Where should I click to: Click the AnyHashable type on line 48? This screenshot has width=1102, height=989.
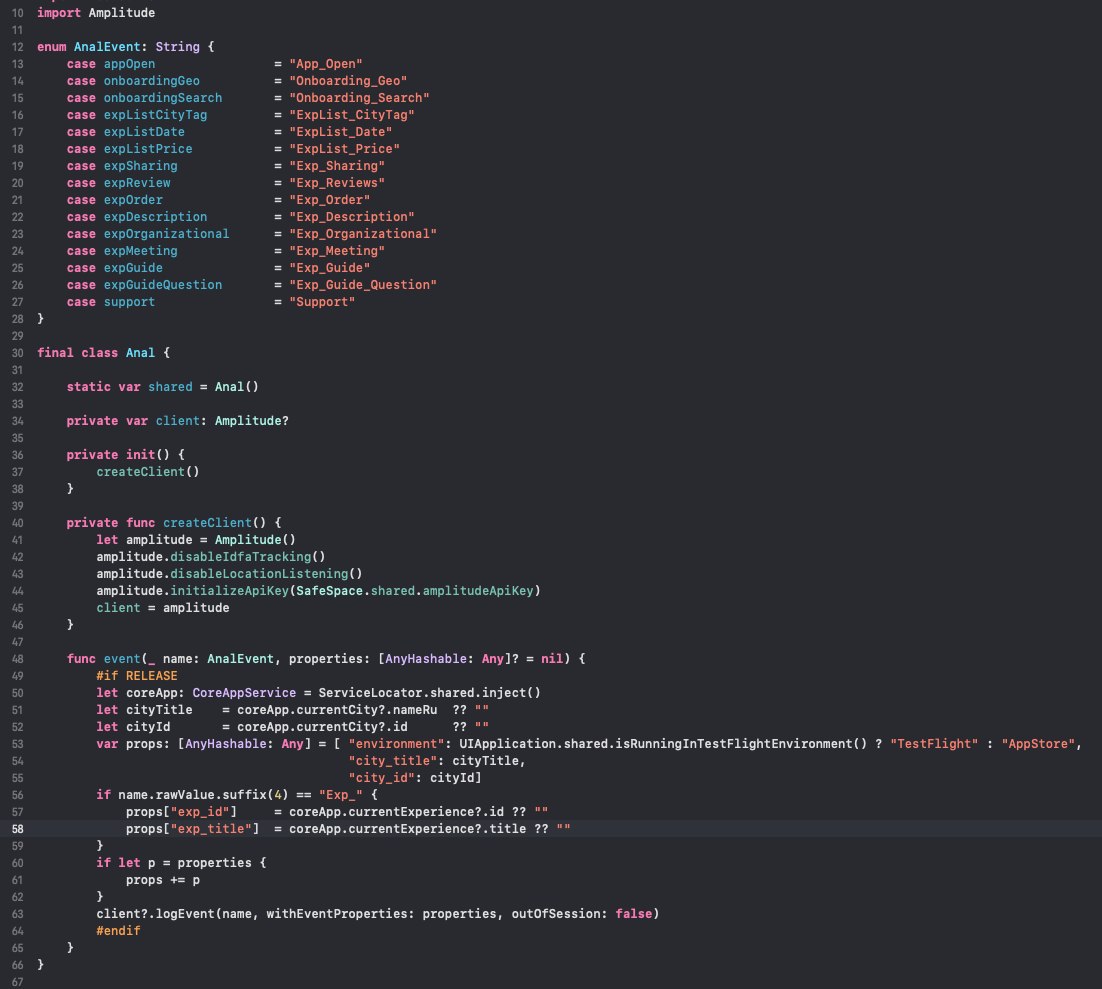[426, 659]
